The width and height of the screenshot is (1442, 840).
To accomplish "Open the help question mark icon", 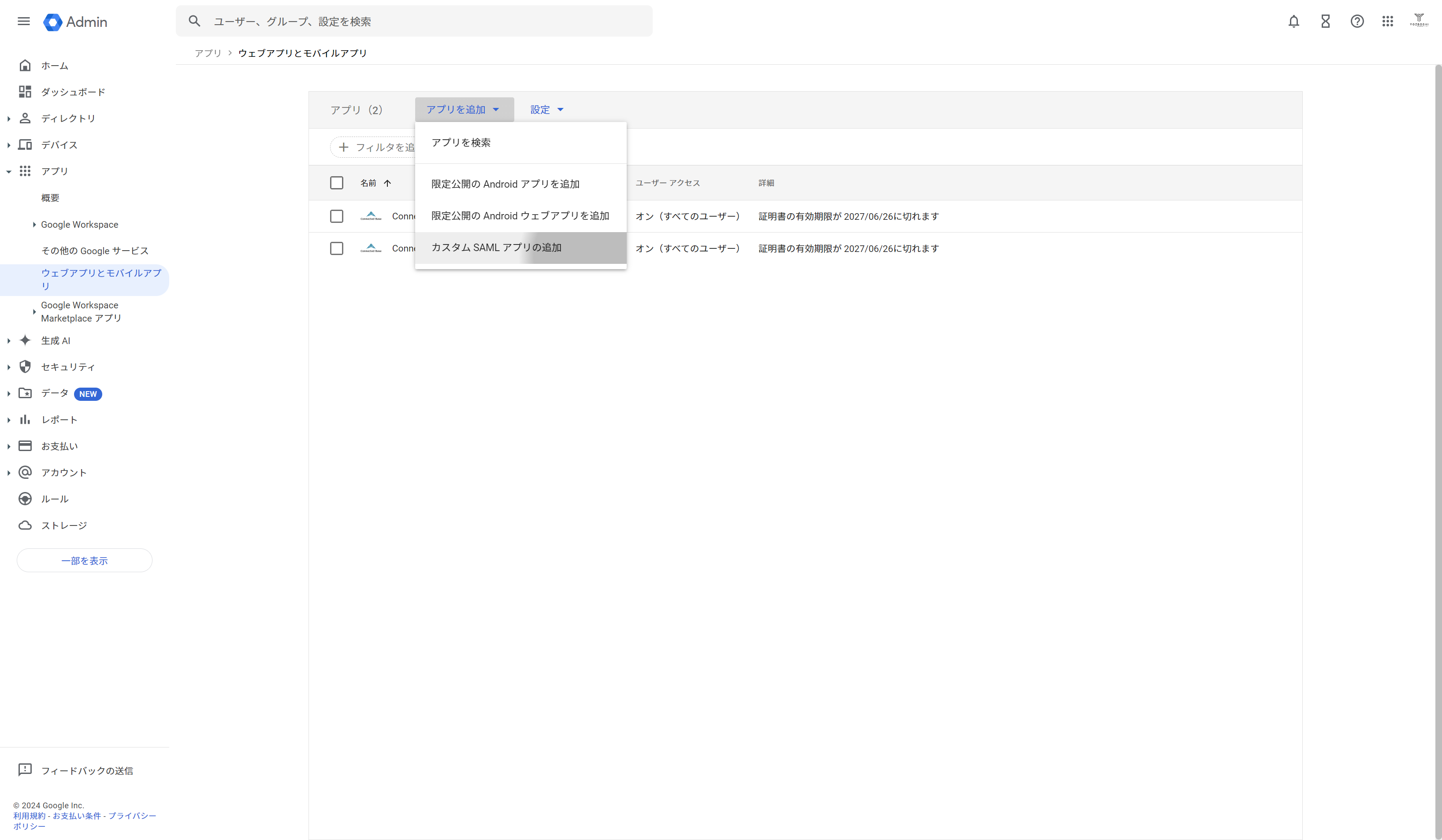I will click(x=1357, y=21).
